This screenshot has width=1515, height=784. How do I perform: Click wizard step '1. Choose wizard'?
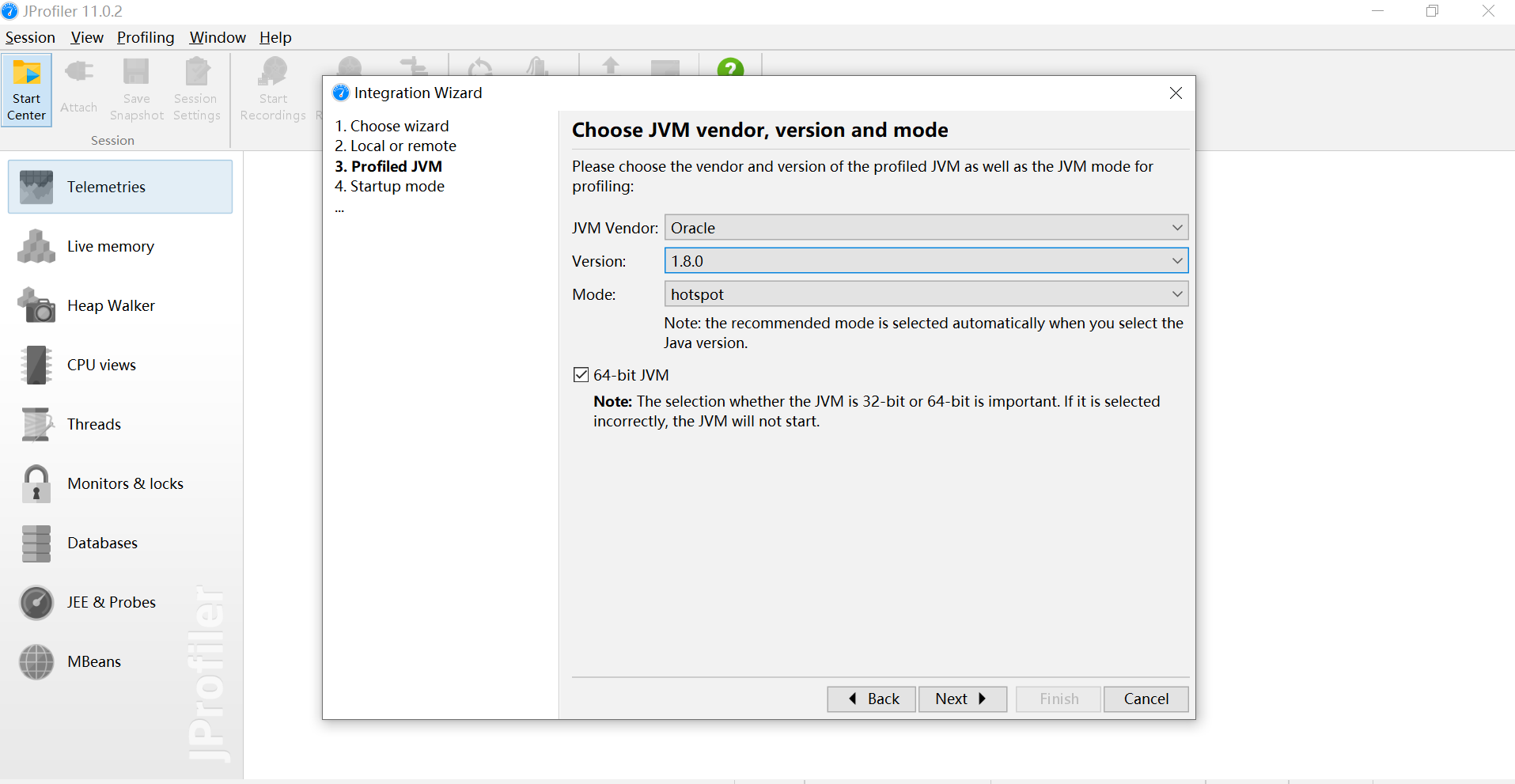pyautogui.click(x=392, y=126)
